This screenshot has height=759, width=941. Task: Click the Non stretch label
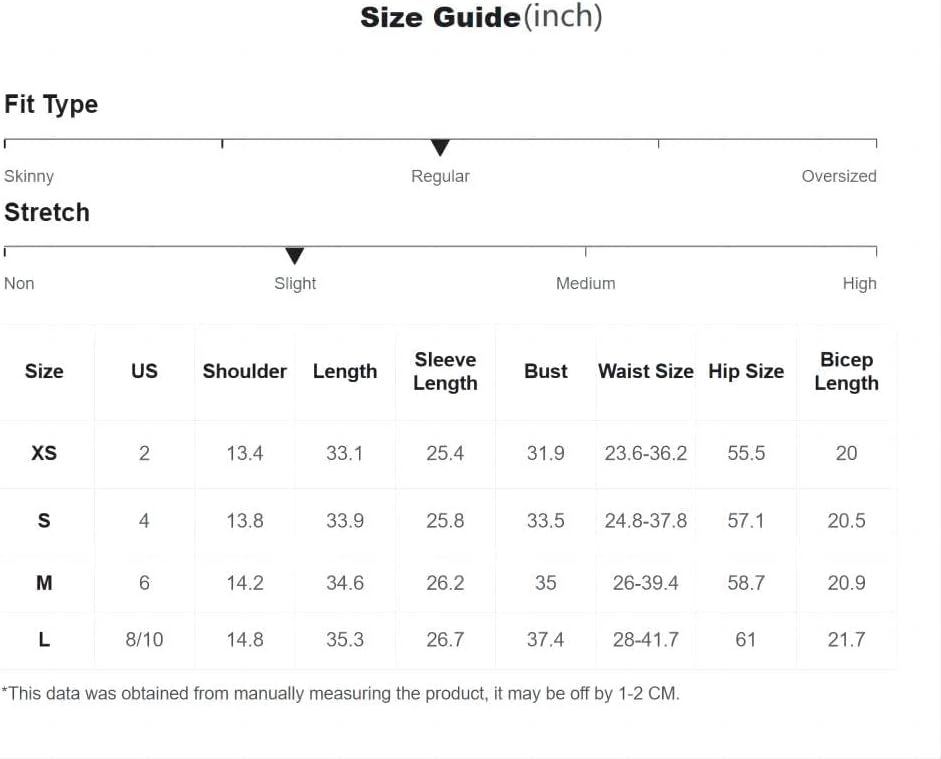point(19,283)
